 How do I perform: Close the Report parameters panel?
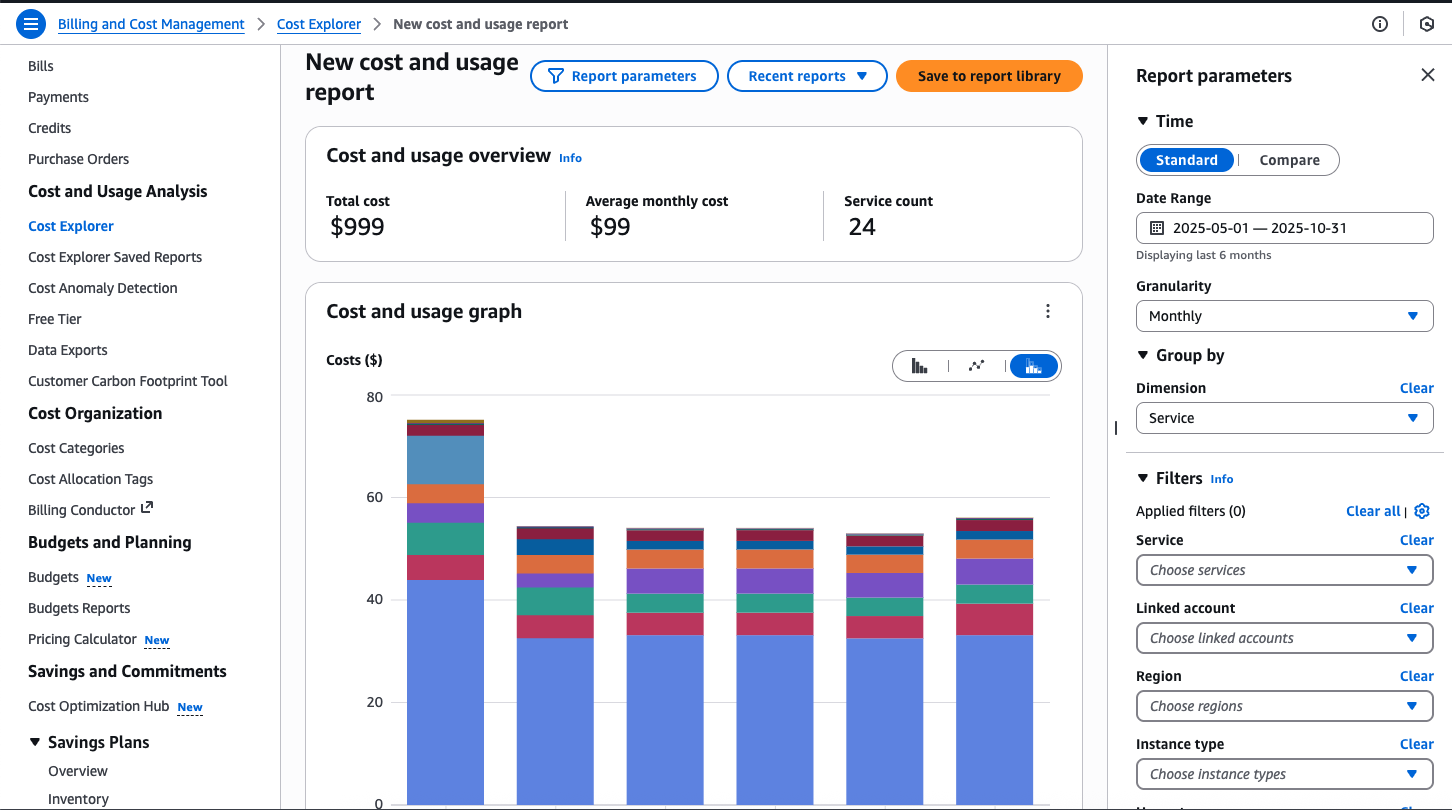(x=1427, y=74)
